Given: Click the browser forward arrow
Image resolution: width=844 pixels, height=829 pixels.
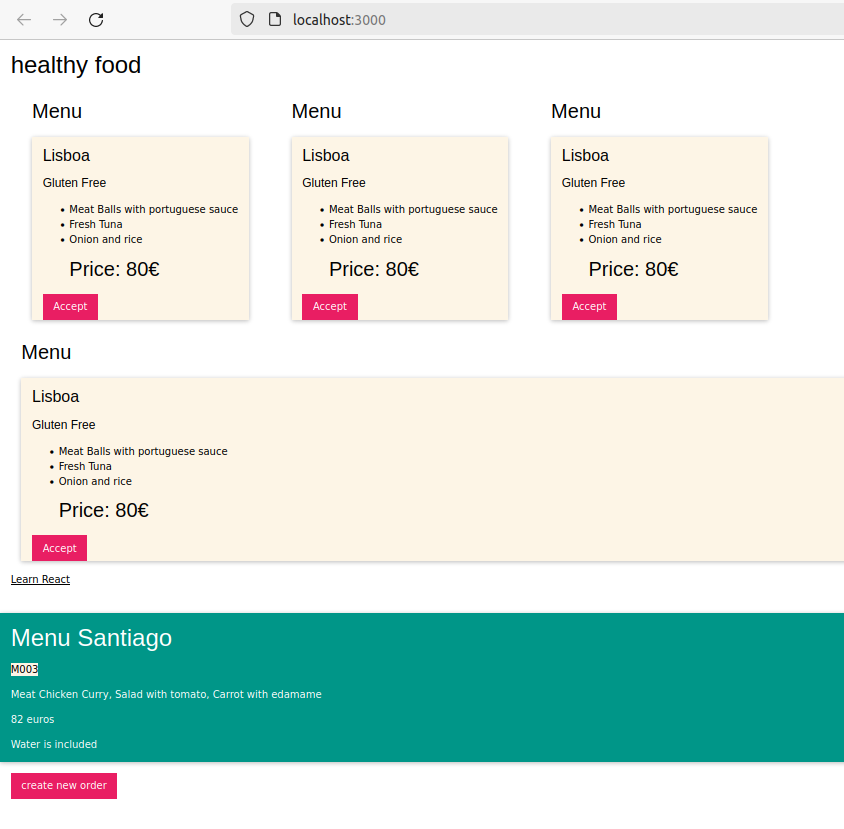Looking at the screenshot, I should click(x=60, y=20).
